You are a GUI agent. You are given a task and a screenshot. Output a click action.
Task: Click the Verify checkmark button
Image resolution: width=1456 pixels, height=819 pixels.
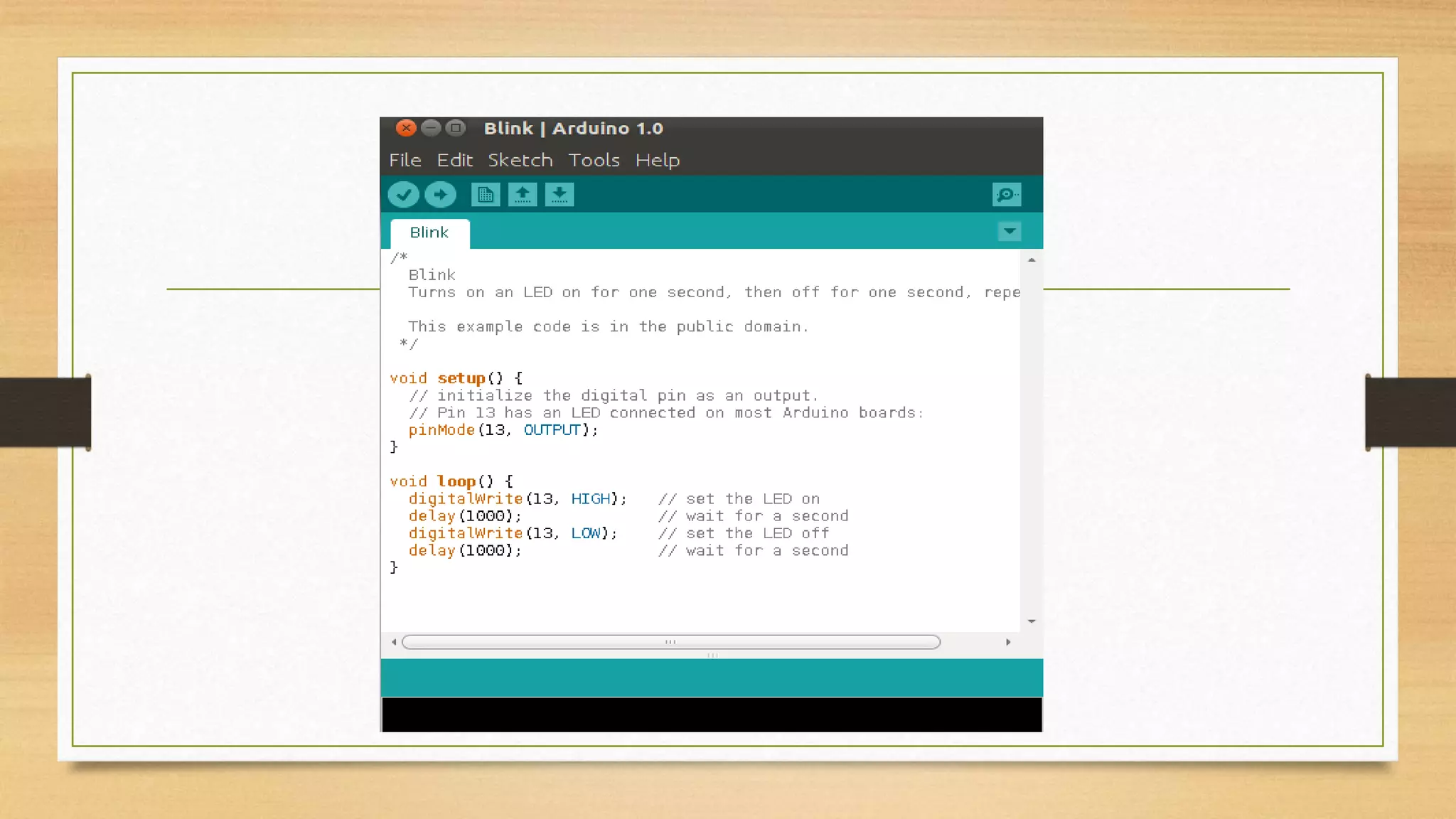tap(403, 194)
